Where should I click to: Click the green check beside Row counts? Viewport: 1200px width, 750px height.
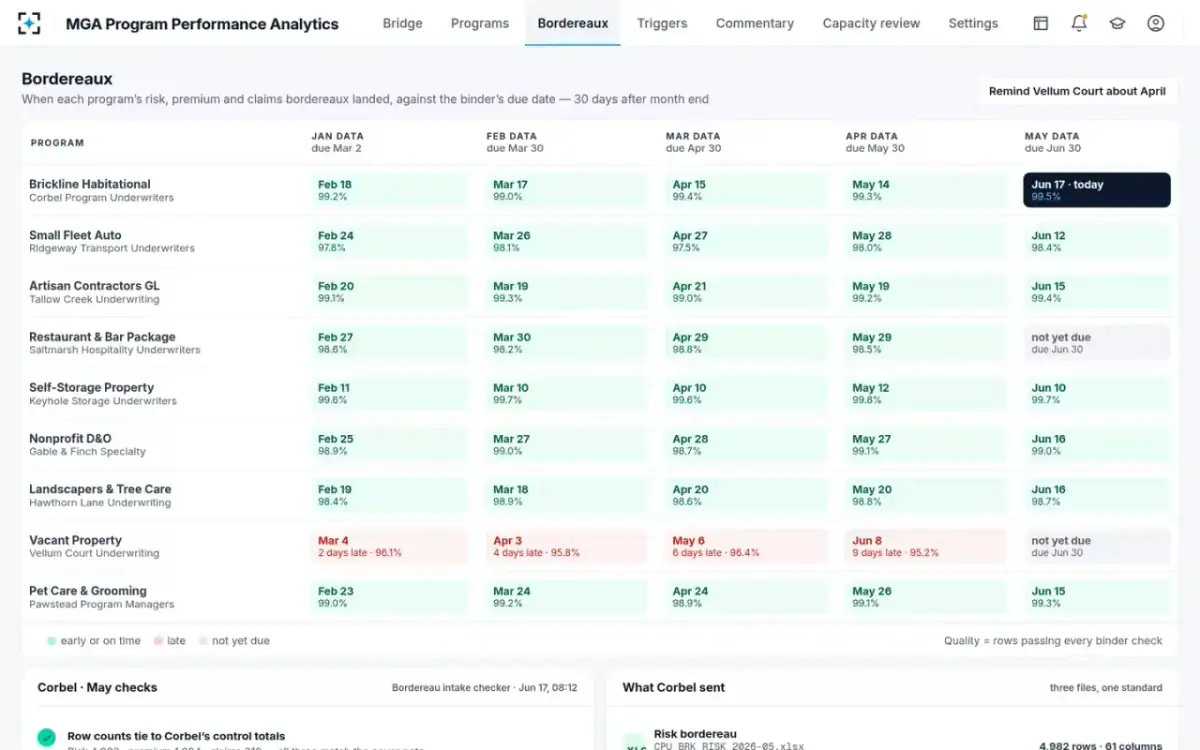(46, 738)
